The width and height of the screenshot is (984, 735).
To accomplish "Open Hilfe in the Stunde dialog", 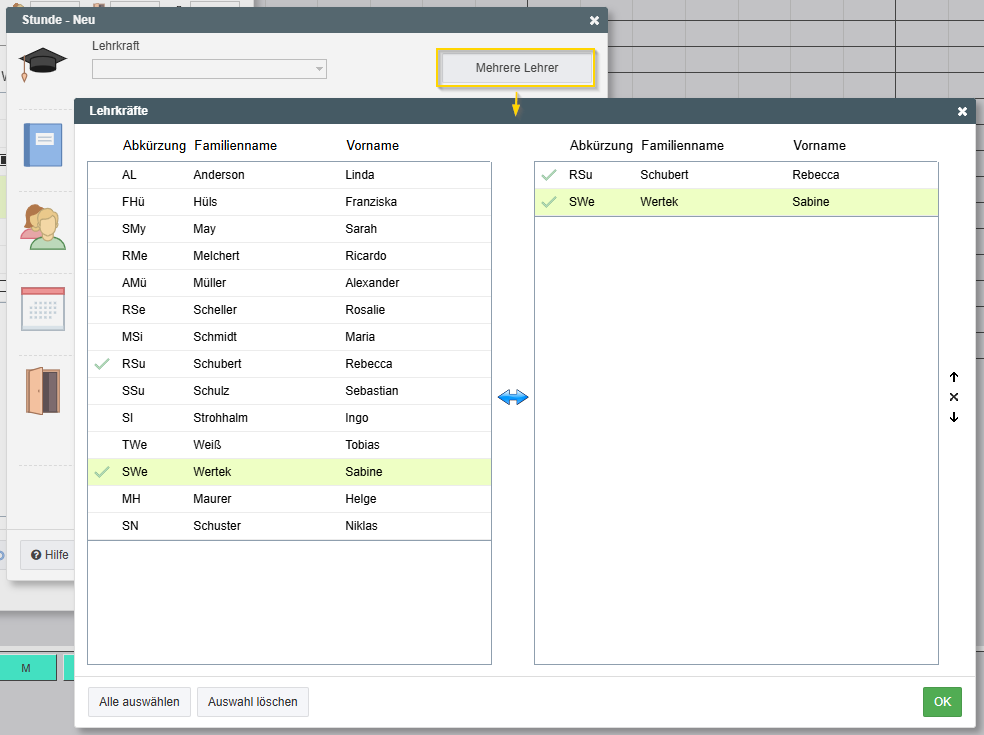I will (x=49, y=555).
